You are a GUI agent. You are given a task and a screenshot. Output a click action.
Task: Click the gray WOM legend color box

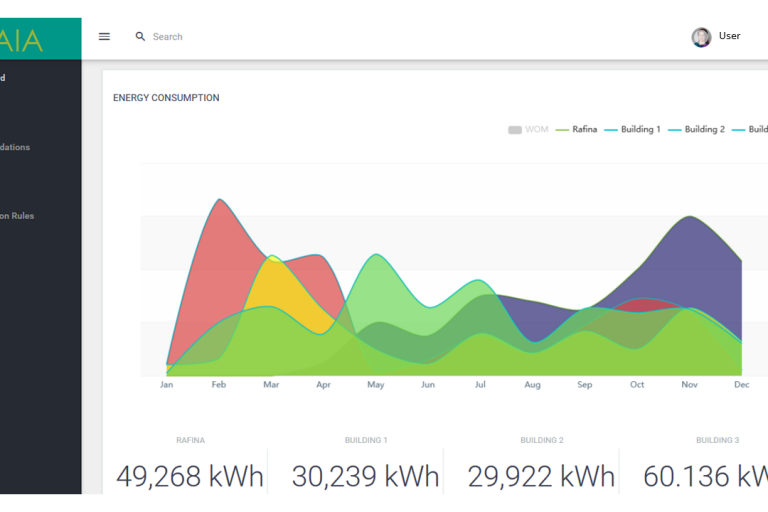tap(515, 129)
